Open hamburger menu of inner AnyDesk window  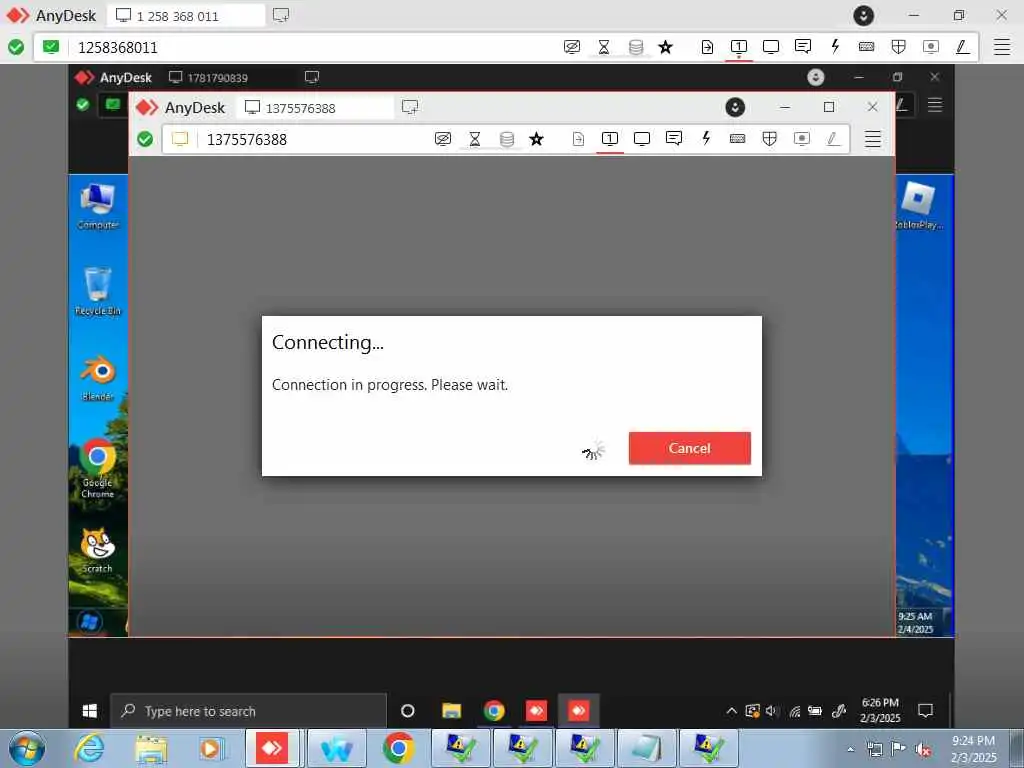coord(873,138)
